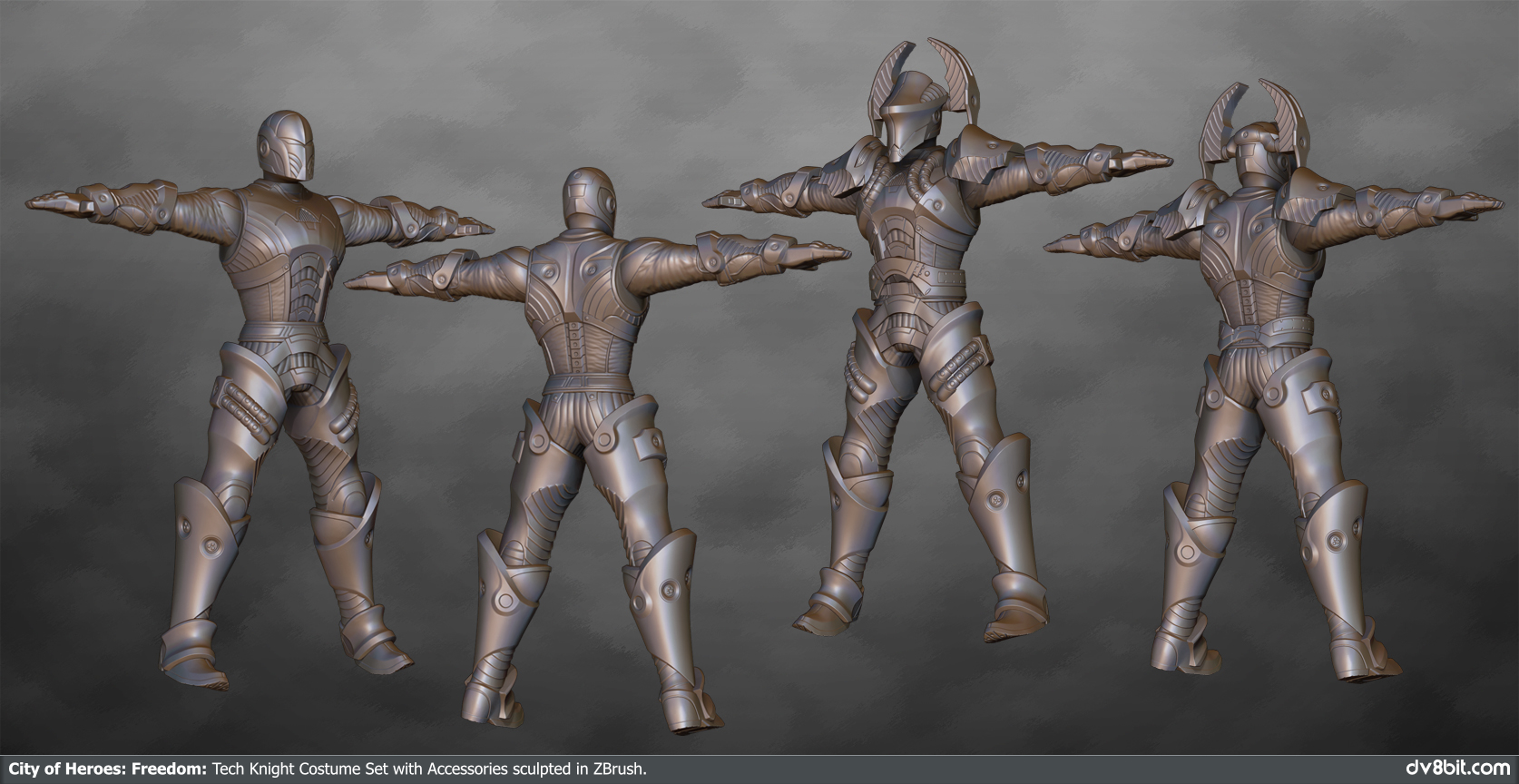The width and height of the screenshot is (1519, 784).
Task: Click the 'Tech Knight Costume Set' caption text
Action: point(299,769)
